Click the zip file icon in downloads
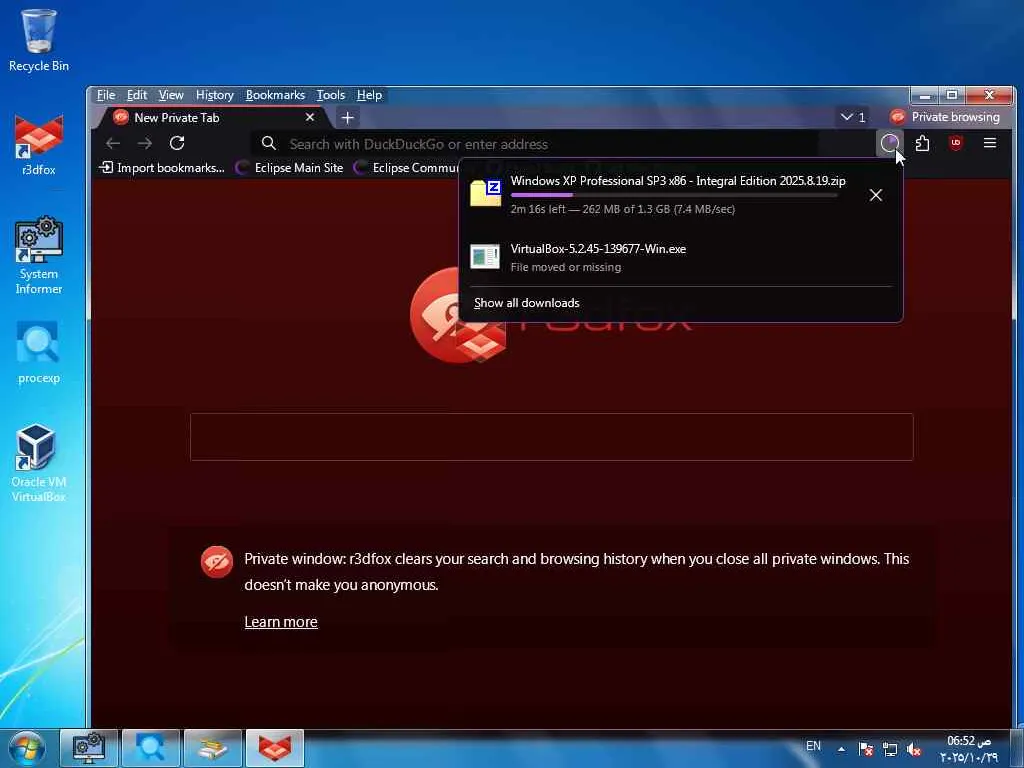1024x768 pixels. [x=485, y=193]
